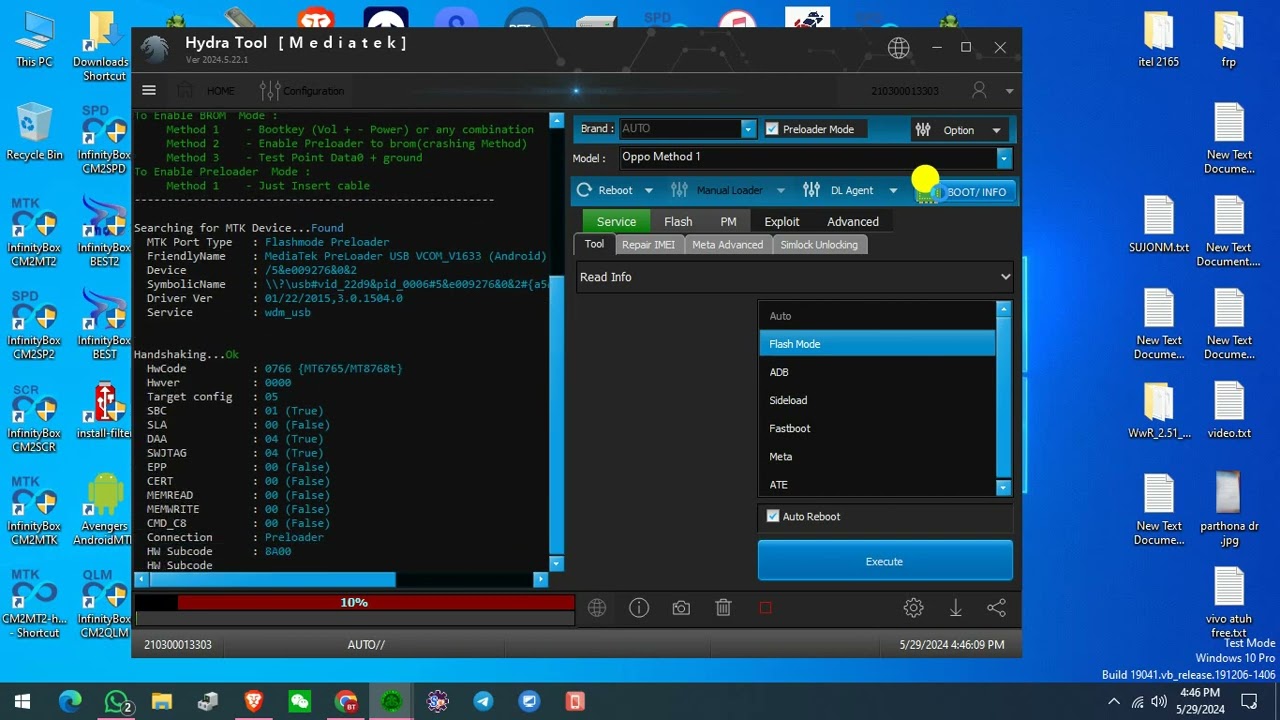Open settings with the gear icon
1280x720 pixels.
(x=913, y=608)
